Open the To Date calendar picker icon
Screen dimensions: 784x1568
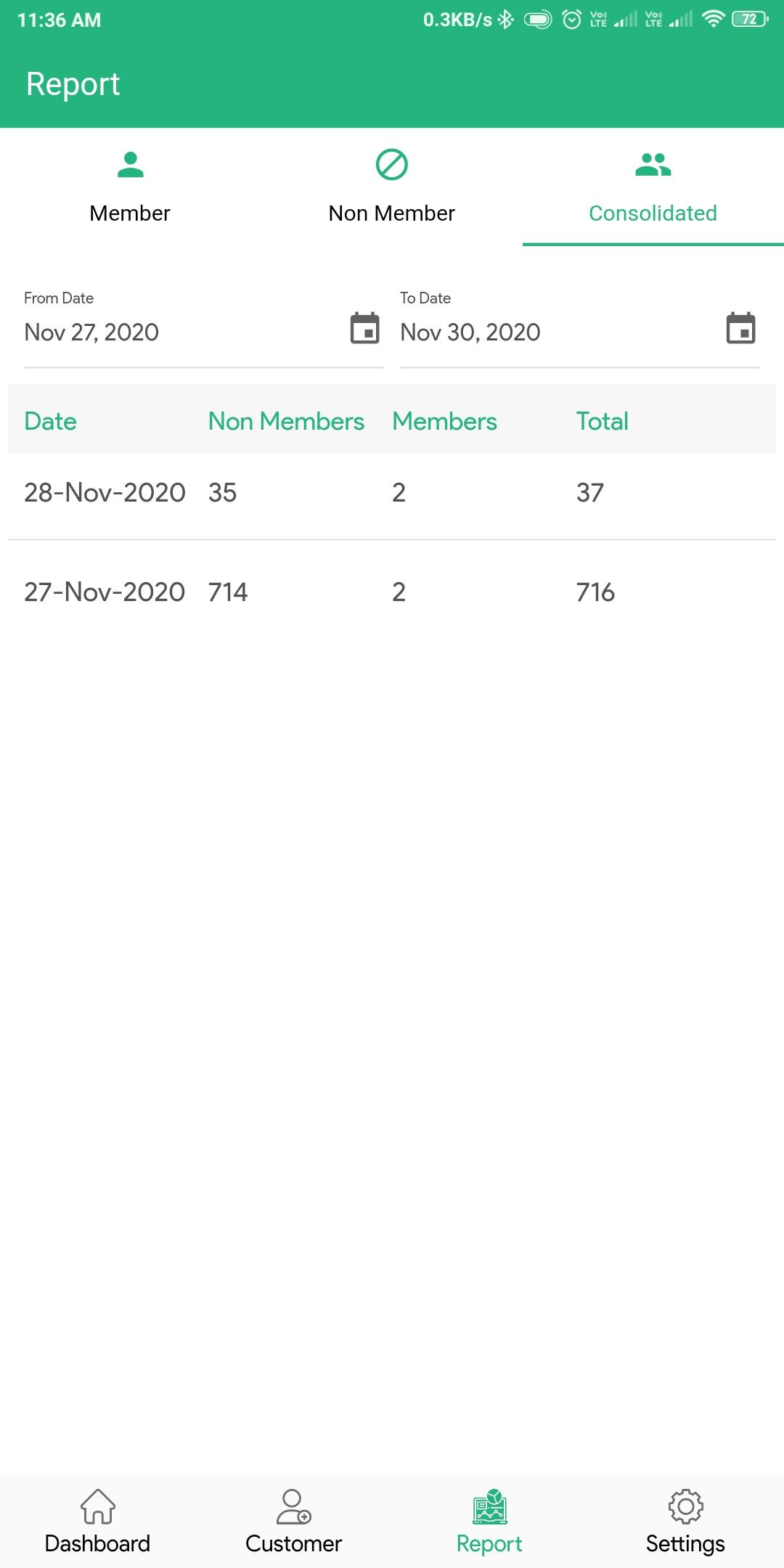741,328
